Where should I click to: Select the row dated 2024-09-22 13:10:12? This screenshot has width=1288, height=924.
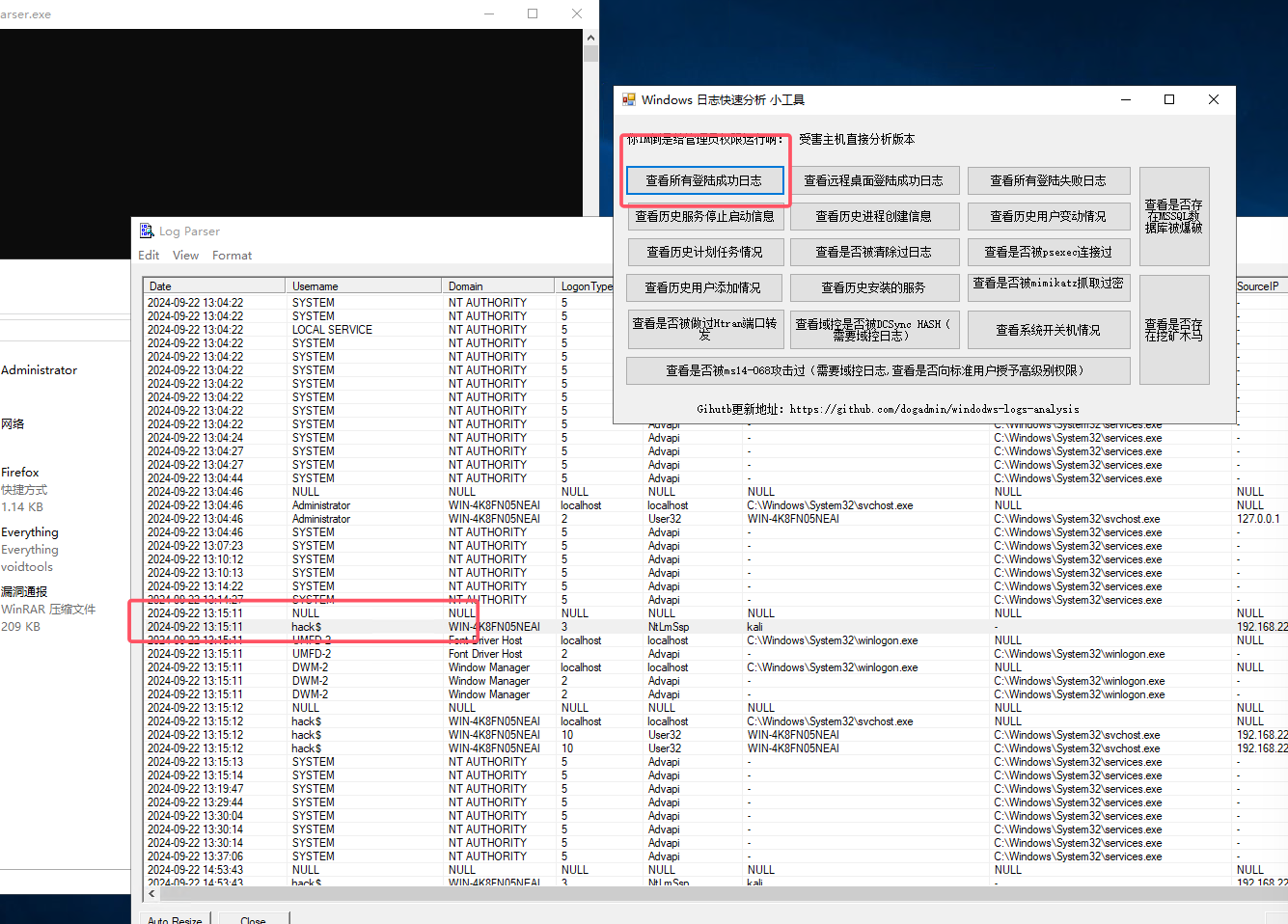[715, 559]
